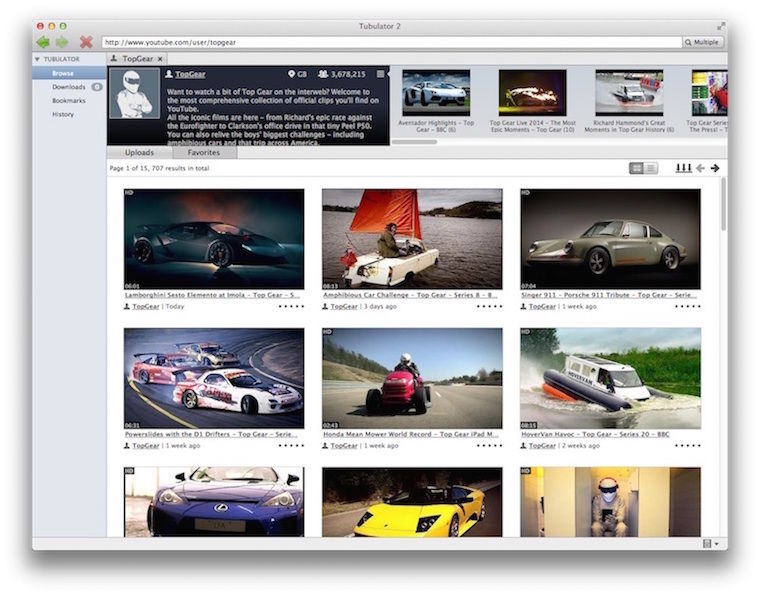Screen dimensions: 760x595
Task: Click the rating dots under Singer 911 video
Action: [x=688, y=306]
